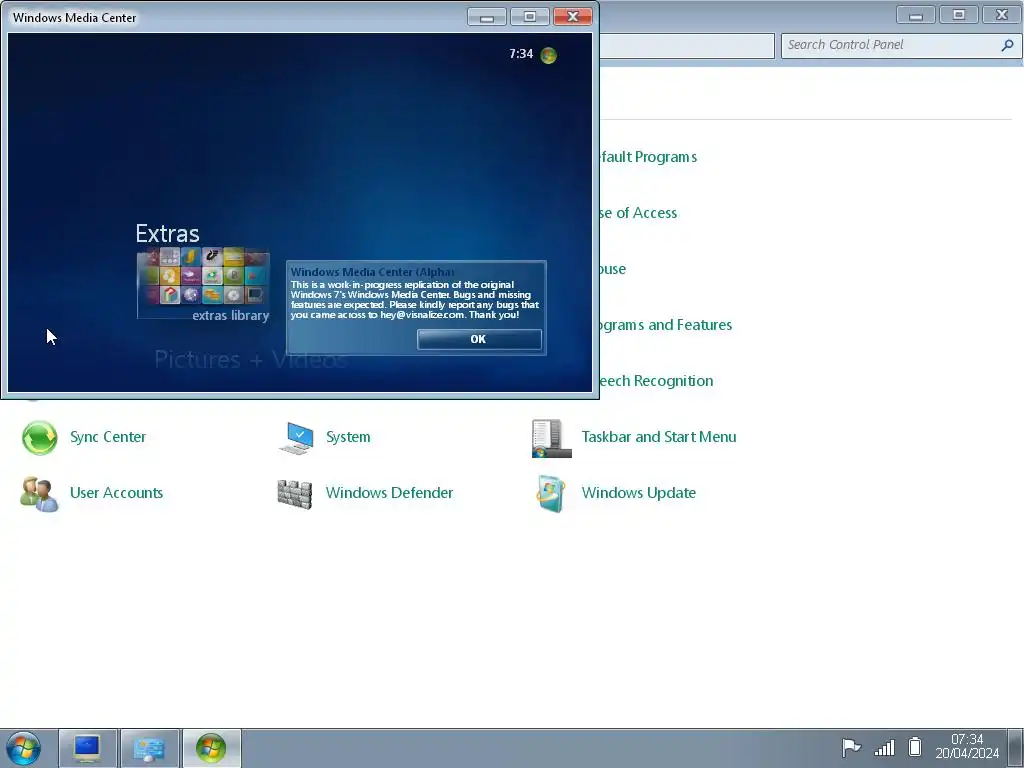Open the User Accounts link
The image size is (1024, 768).
tap(116, 493)
